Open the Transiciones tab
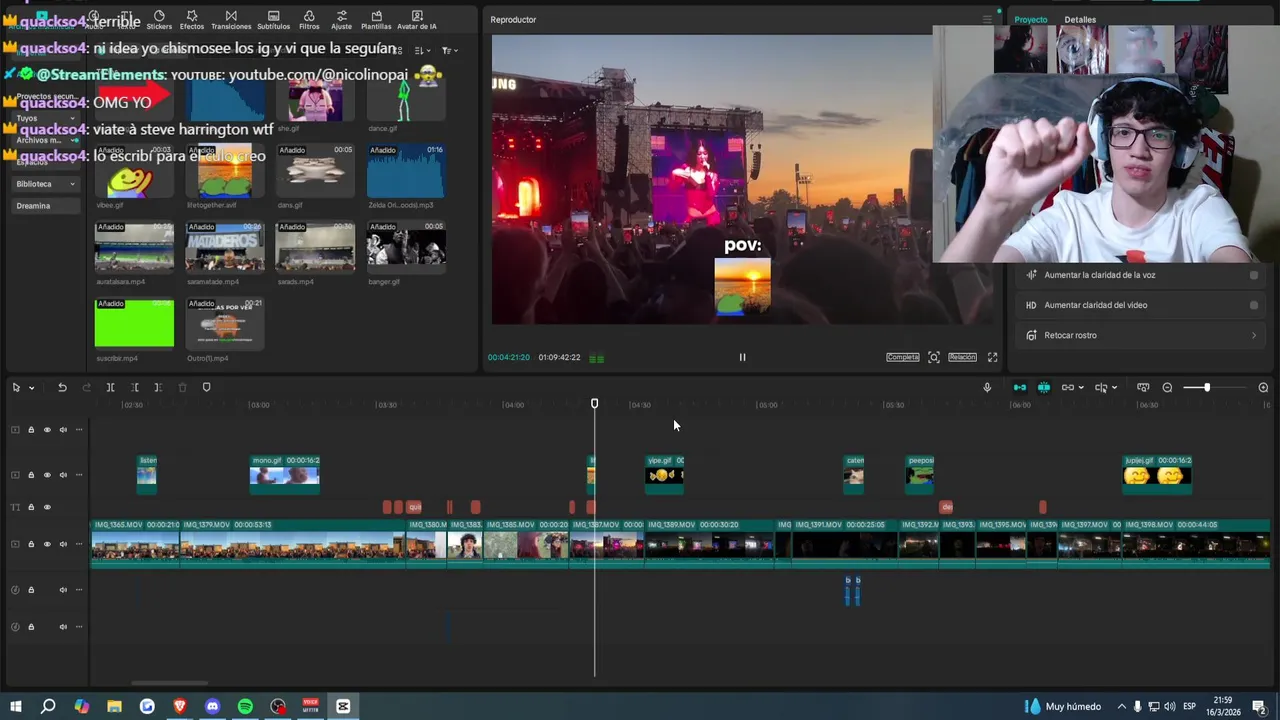Image resolution: width=1280 pixels, height=720 pixels. pos(231,20)
